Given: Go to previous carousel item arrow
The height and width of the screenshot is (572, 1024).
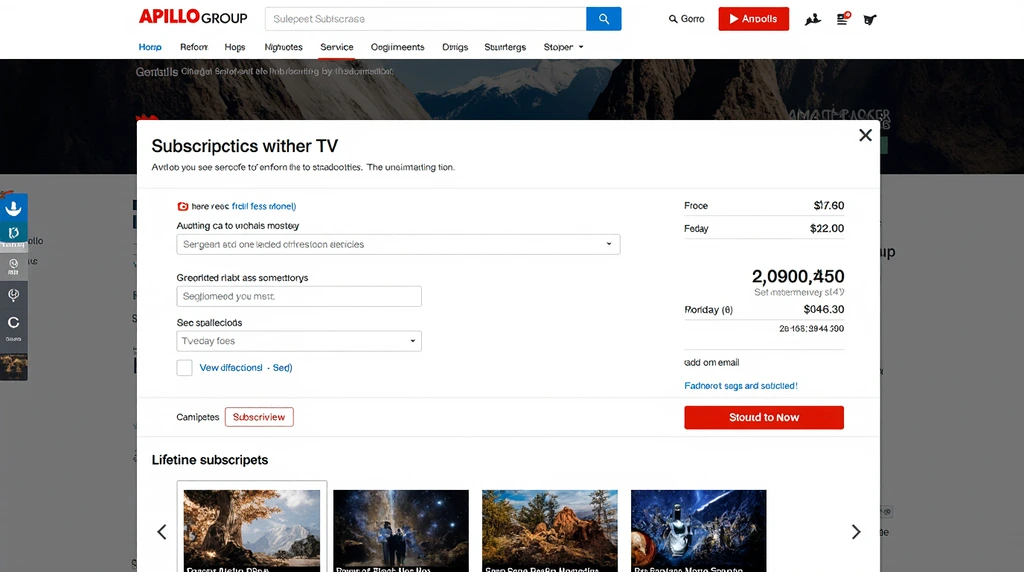Looking at the screenshot, I should pyautogui.click(x=162, y=532).
